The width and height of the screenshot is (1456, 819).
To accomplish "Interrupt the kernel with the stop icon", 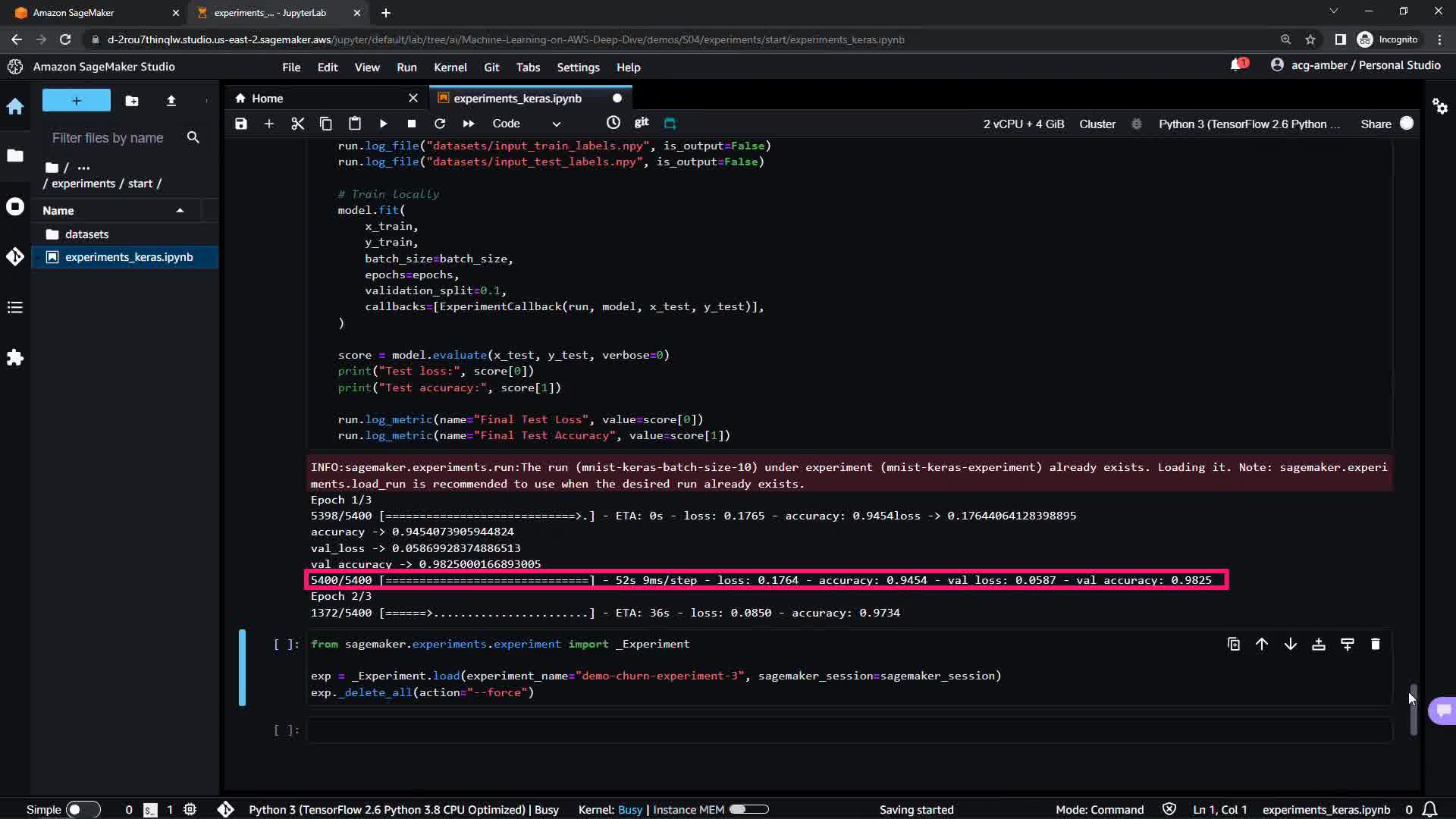I will coord(411,124).
